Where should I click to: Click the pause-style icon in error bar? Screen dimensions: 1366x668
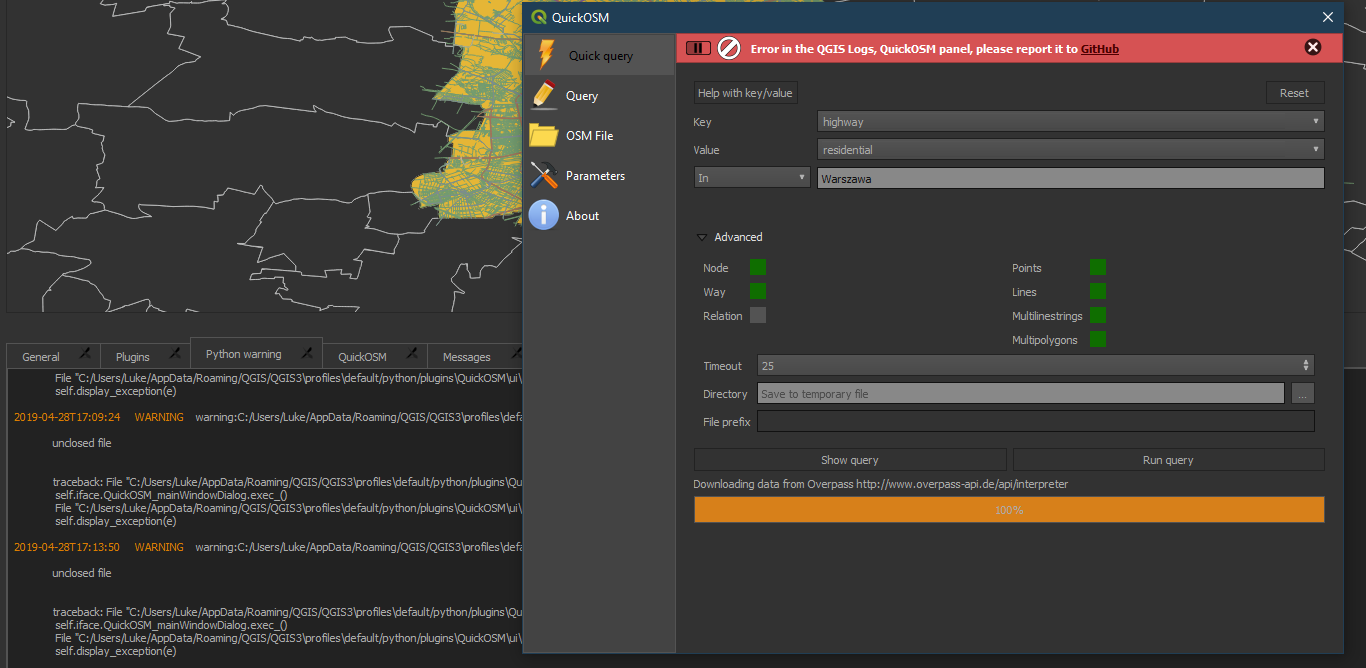pos(699,48)
